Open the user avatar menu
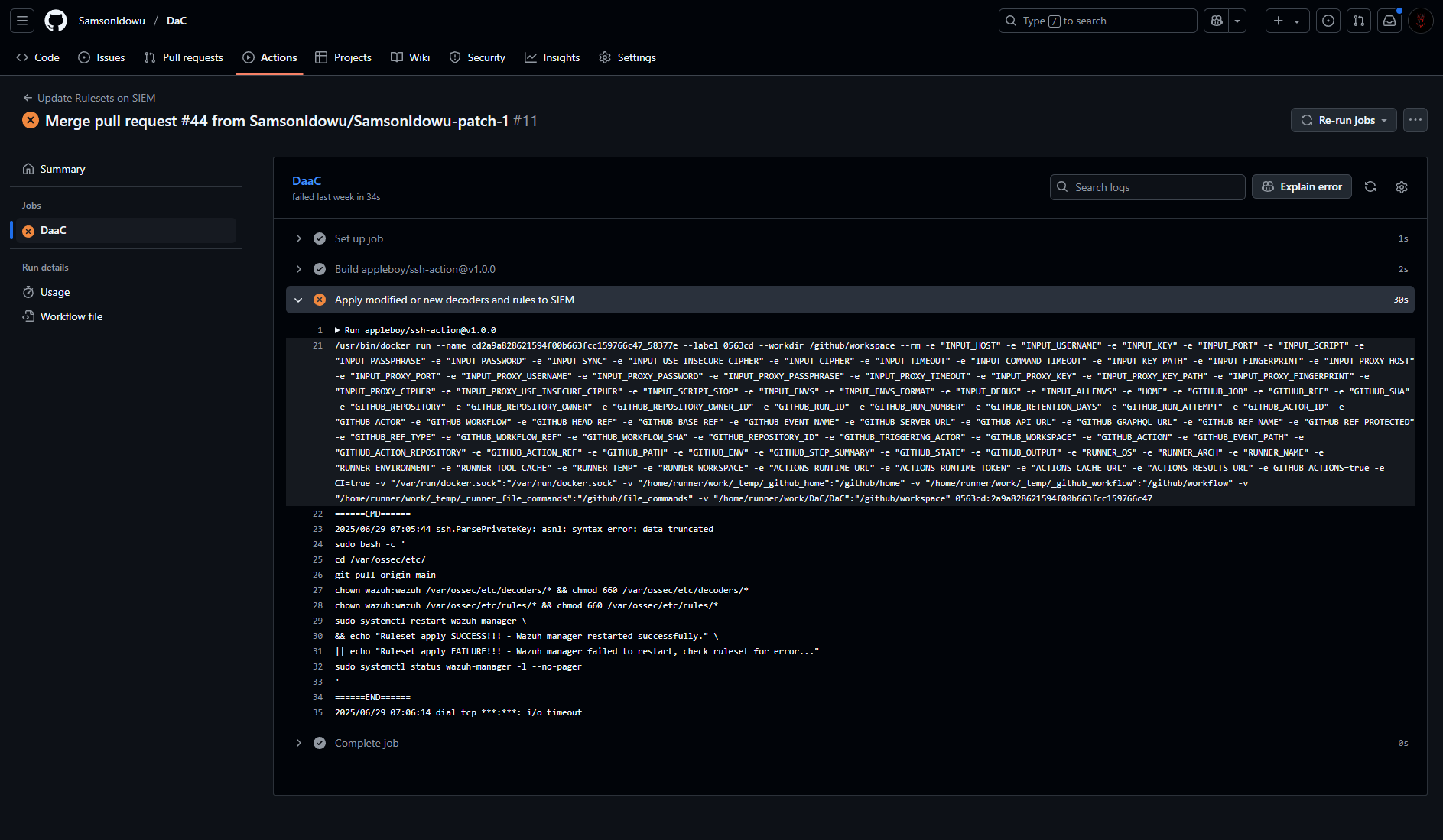This screenshot has height=840, width=1443. click(1421, 21)
